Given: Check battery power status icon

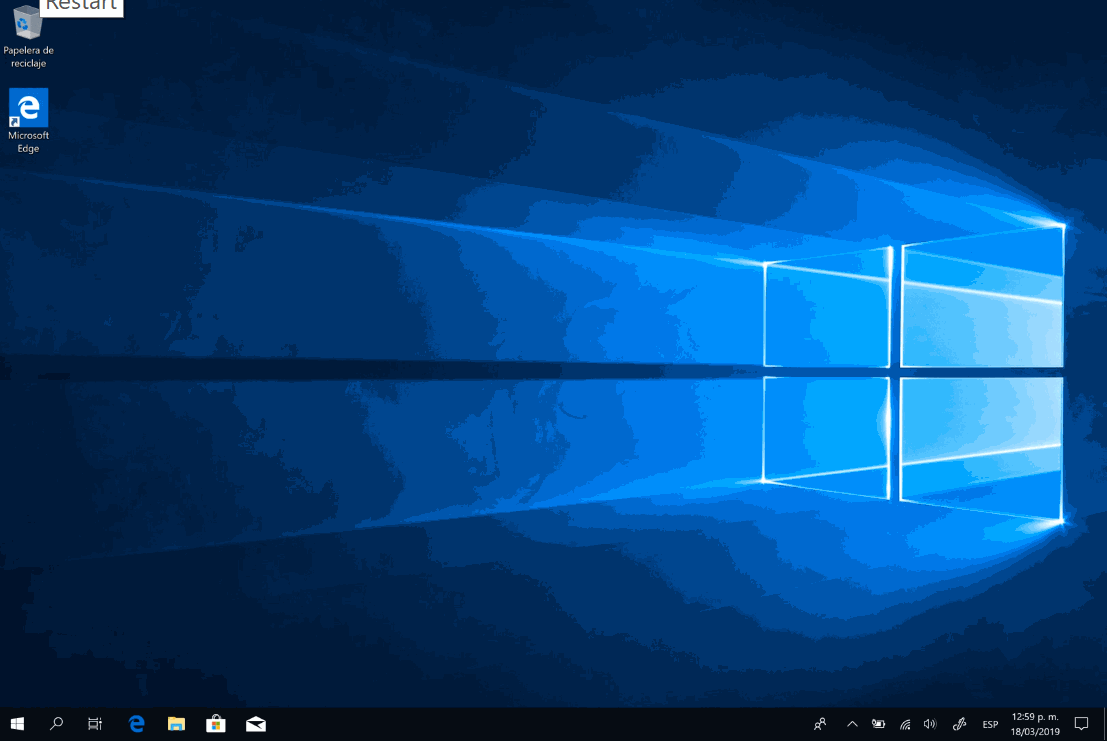Looking at the screenshot, I should 878,724.
